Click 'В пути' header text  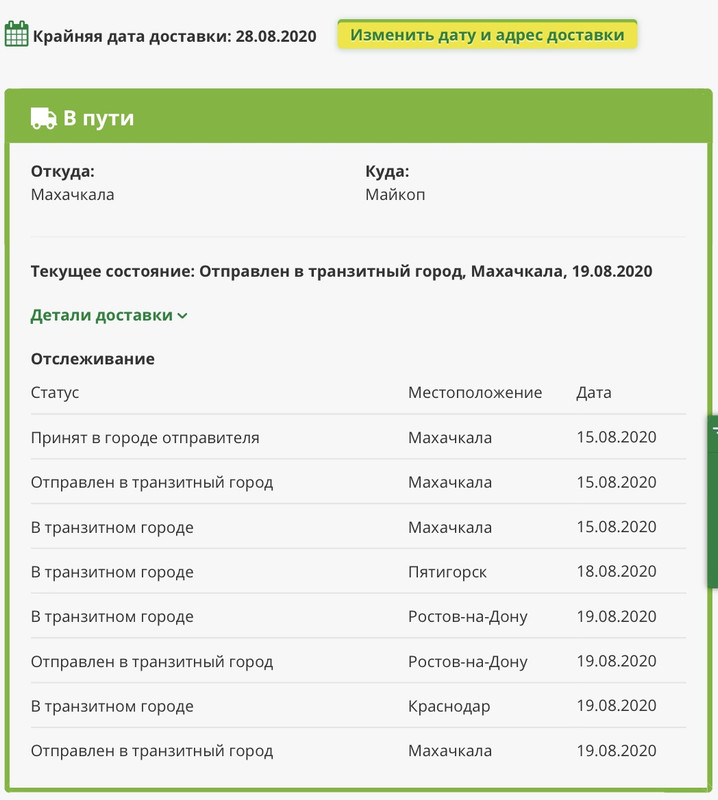[98, 118]
